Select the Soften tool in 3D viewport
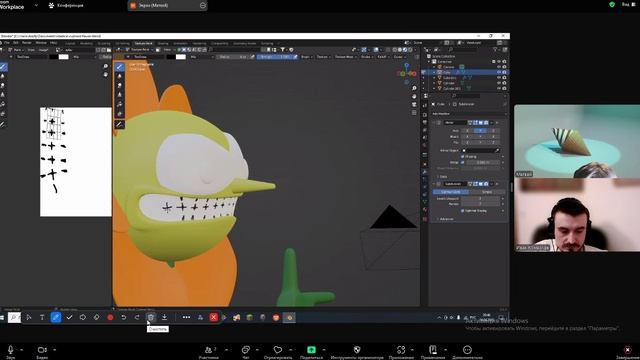 [119, 76]
